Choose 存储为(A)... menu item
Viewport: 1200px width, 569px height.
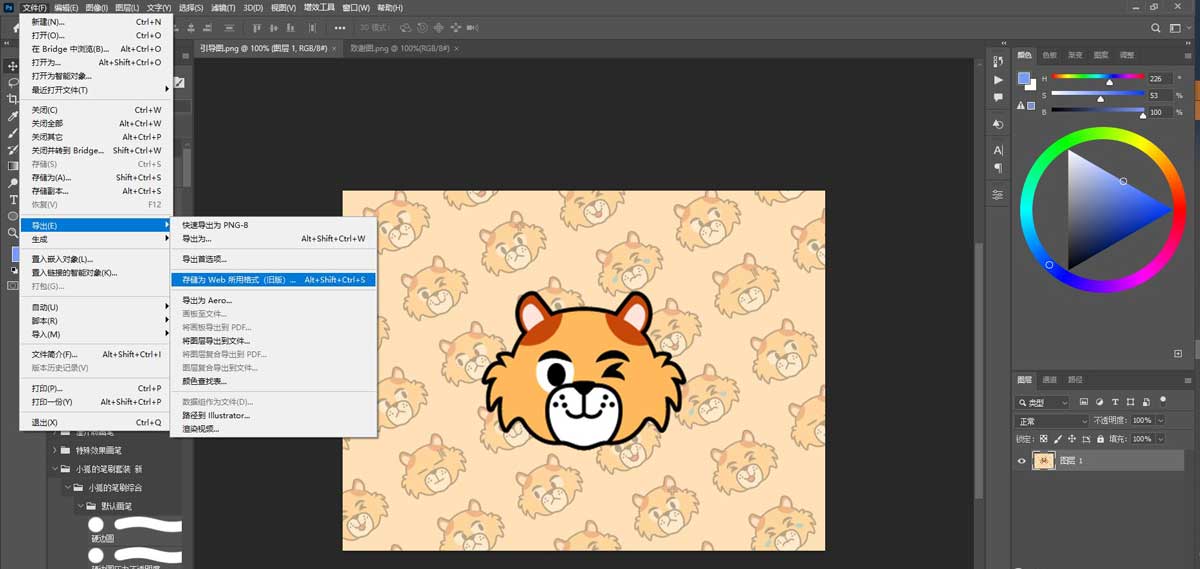point(97,177)
